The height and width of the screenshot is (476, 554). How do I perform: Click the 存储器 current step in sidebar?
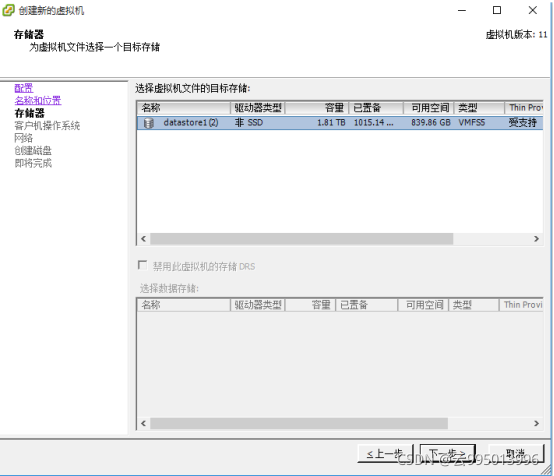(x=30, y=113)
